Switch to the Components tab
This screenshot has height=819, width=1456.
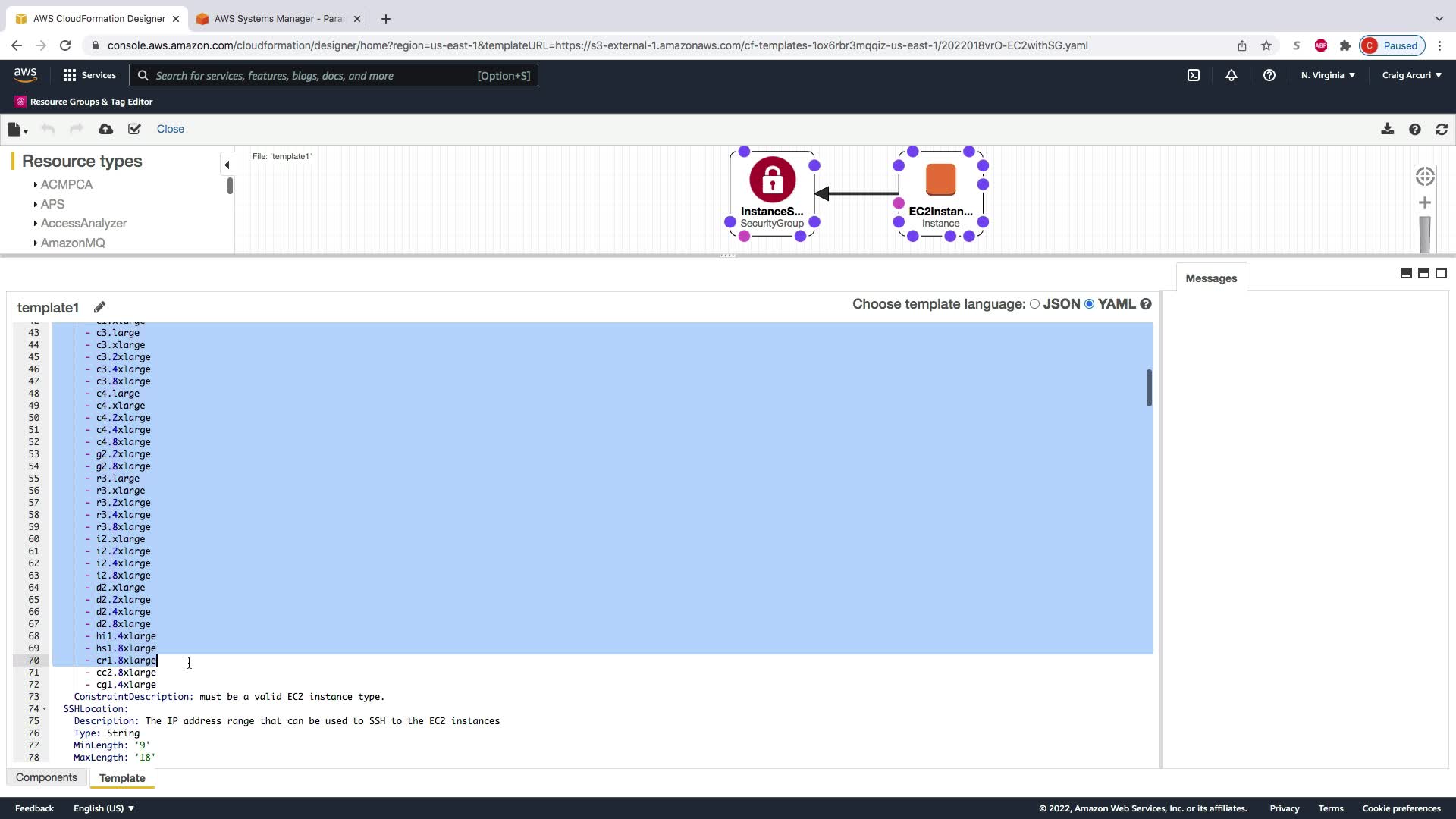(46, 777)
